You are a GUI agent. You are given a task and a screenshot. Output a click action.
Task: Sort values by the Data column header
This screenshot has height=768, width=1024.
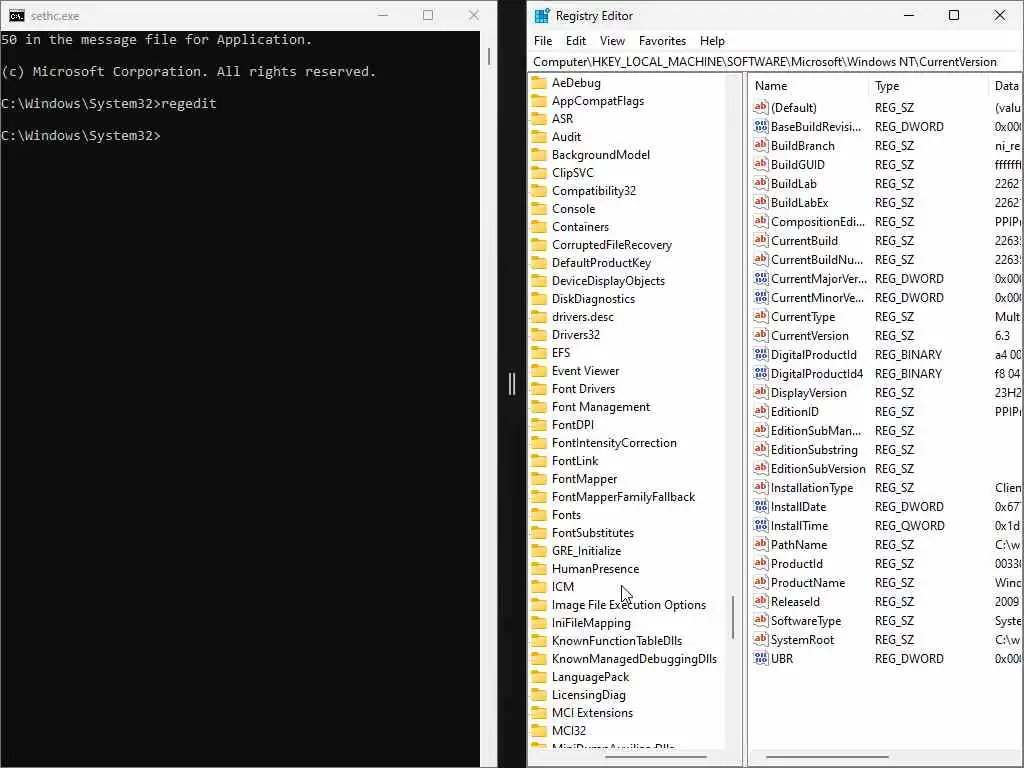(x=1006, y=86)
